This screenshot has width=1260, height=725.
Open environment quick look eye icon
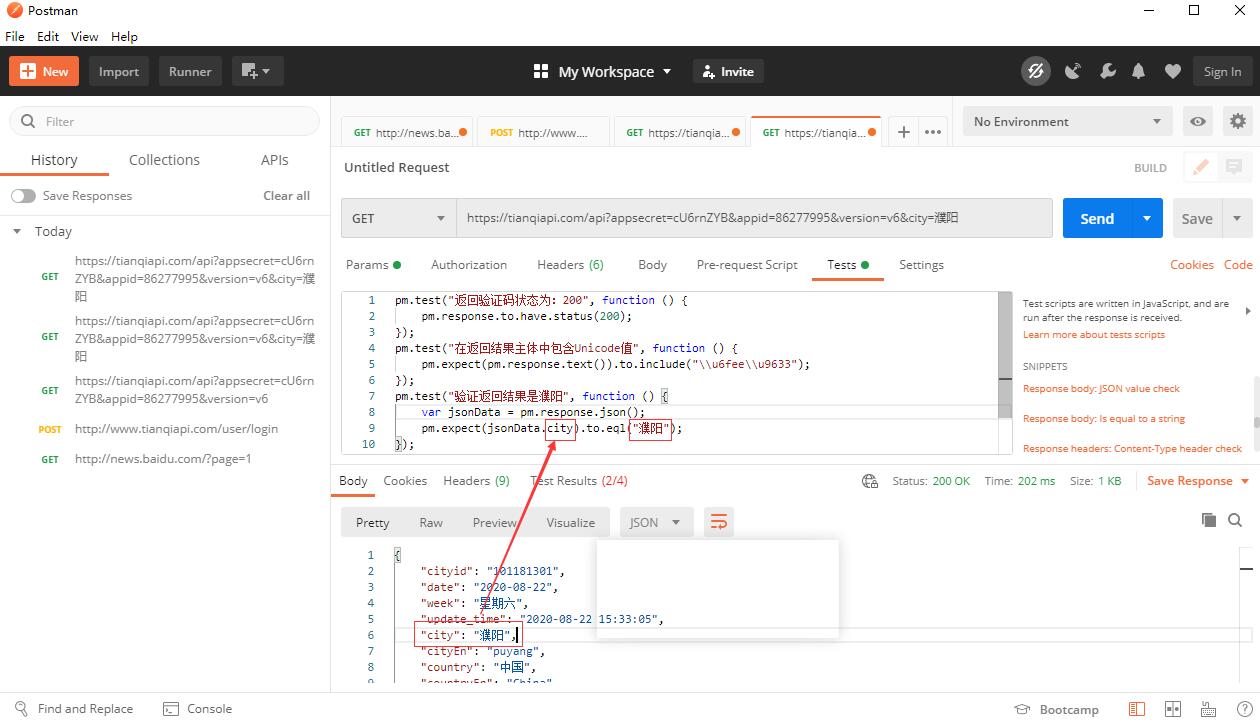[x=1197, y=121]
